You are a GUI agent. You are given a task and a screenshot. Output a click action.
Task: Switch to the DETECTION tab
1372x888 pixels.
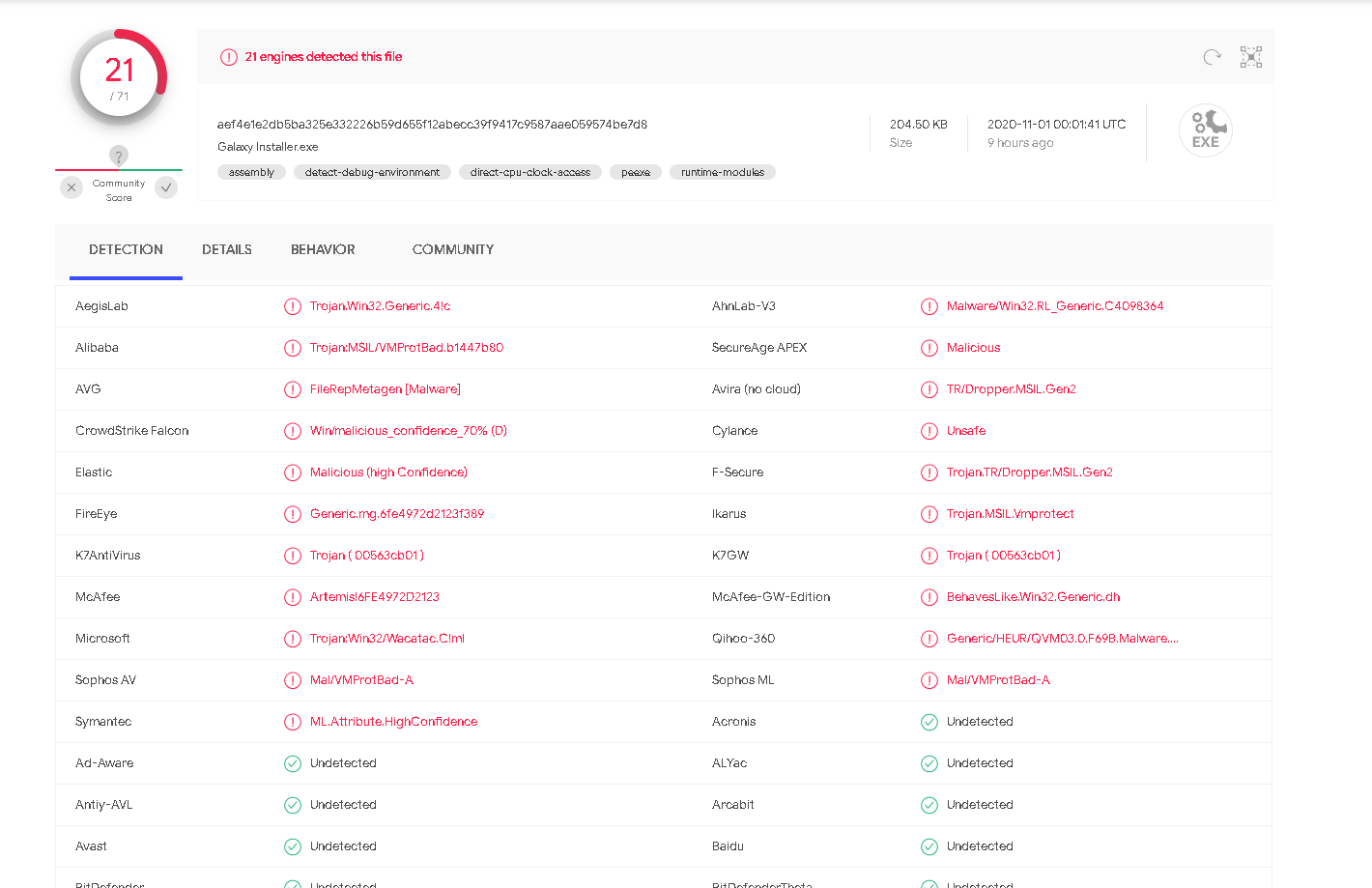tap(126, 249)
